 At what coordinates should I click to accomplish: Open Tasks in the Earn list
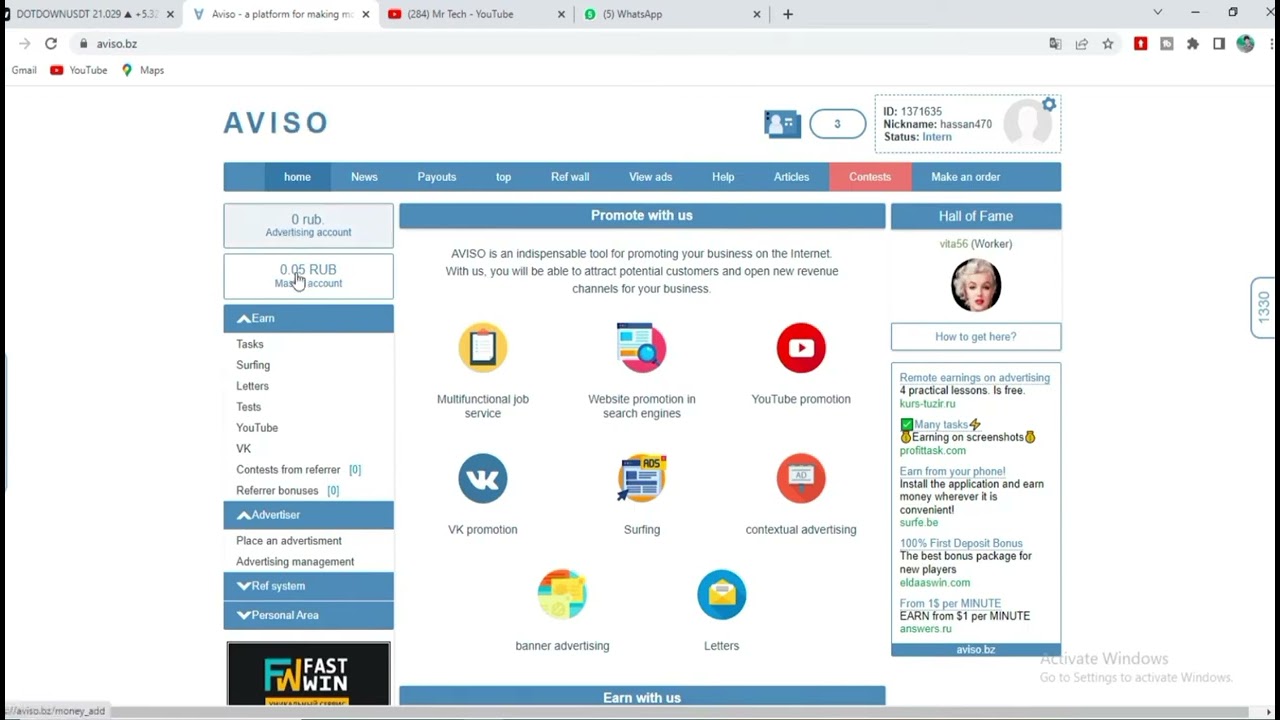tap(250, 344)
